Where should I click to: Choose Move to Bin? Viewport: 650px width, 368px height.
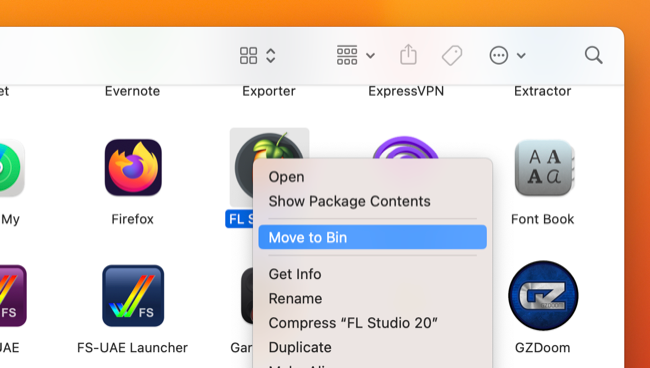tap(372, 237)
